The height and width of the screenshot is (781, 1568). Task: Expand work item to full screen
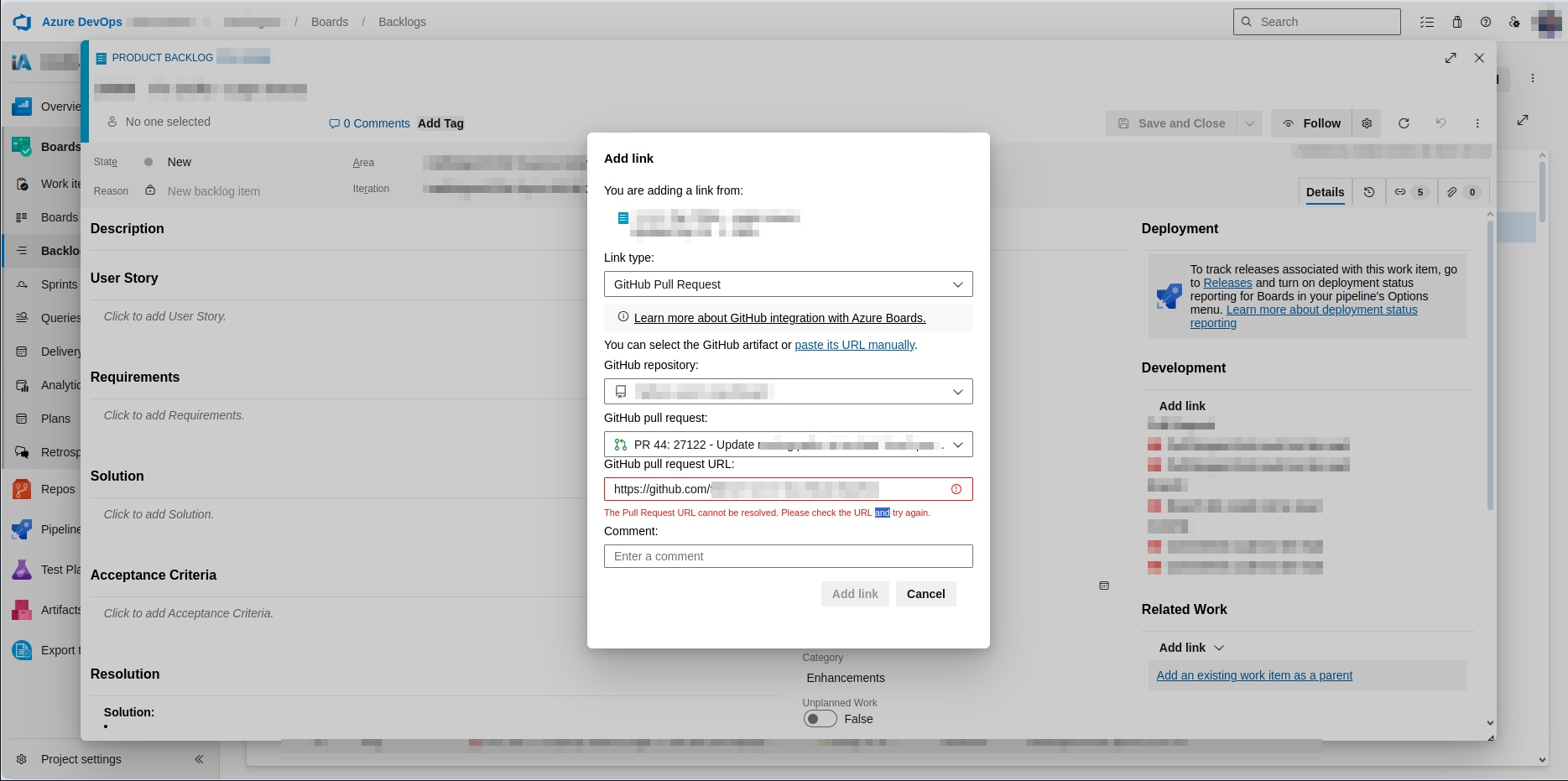click(1451, 58)
